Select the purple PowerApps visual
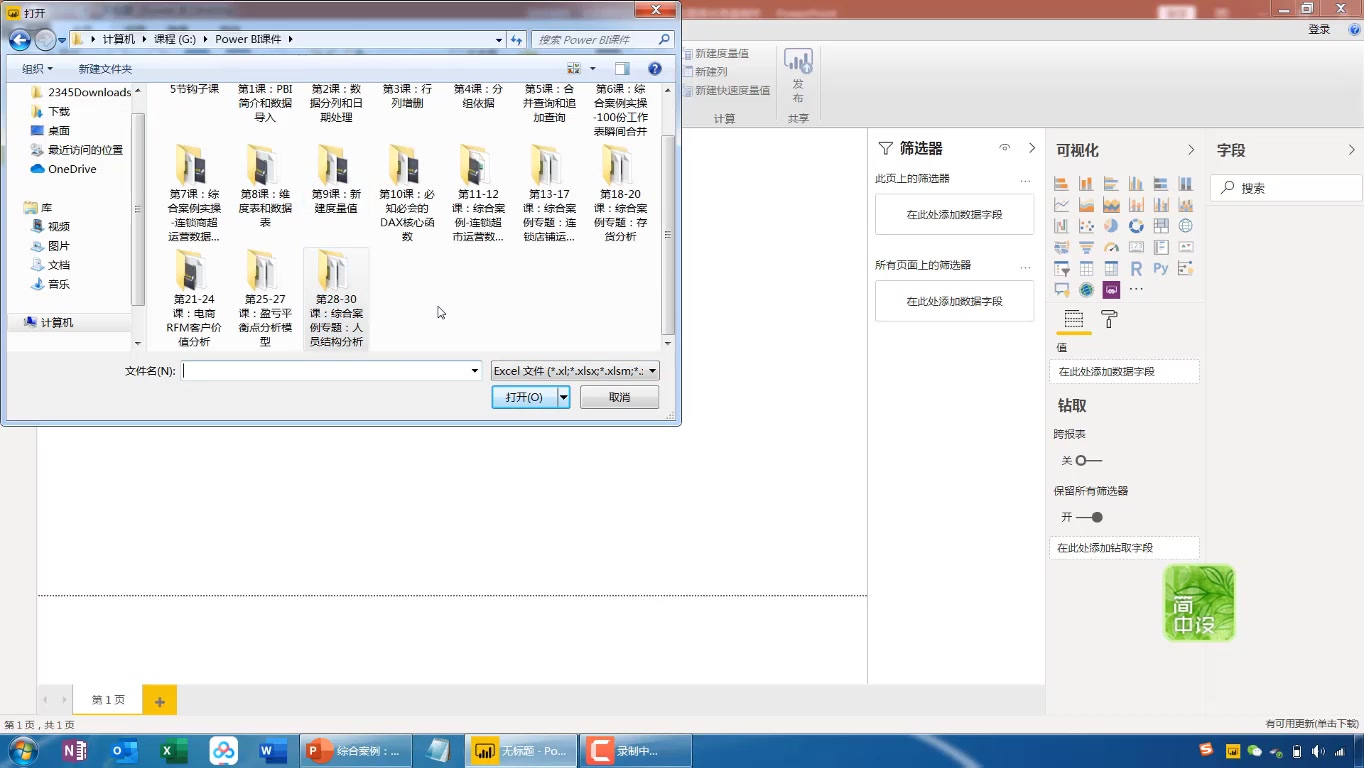Screen dimensions: 1364x768 coord(1111,289)
